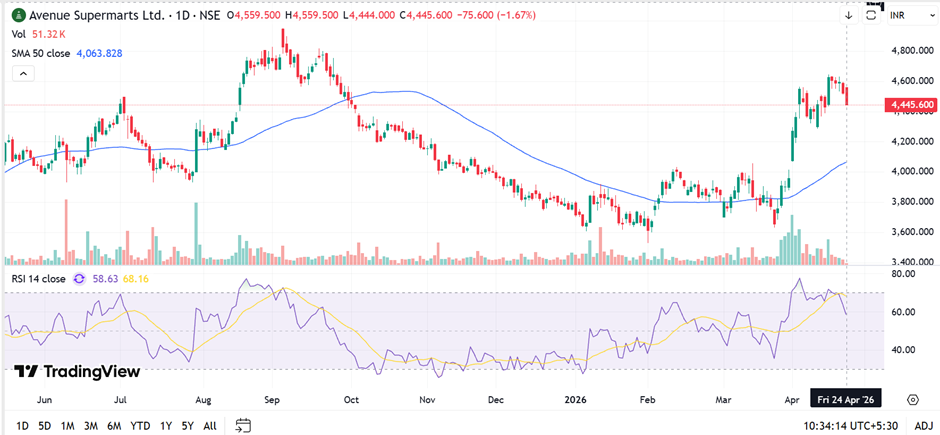Open the INR currency dropdown

point(904,16)
